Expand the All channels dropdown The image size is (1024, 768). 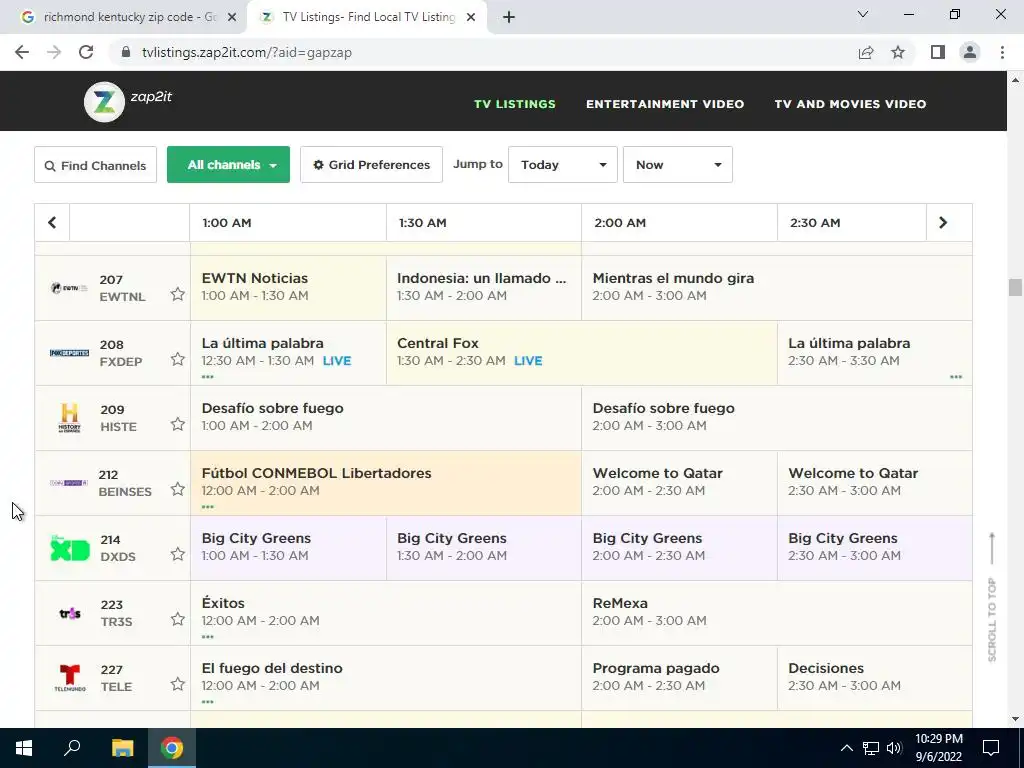(x=229, y=165)
